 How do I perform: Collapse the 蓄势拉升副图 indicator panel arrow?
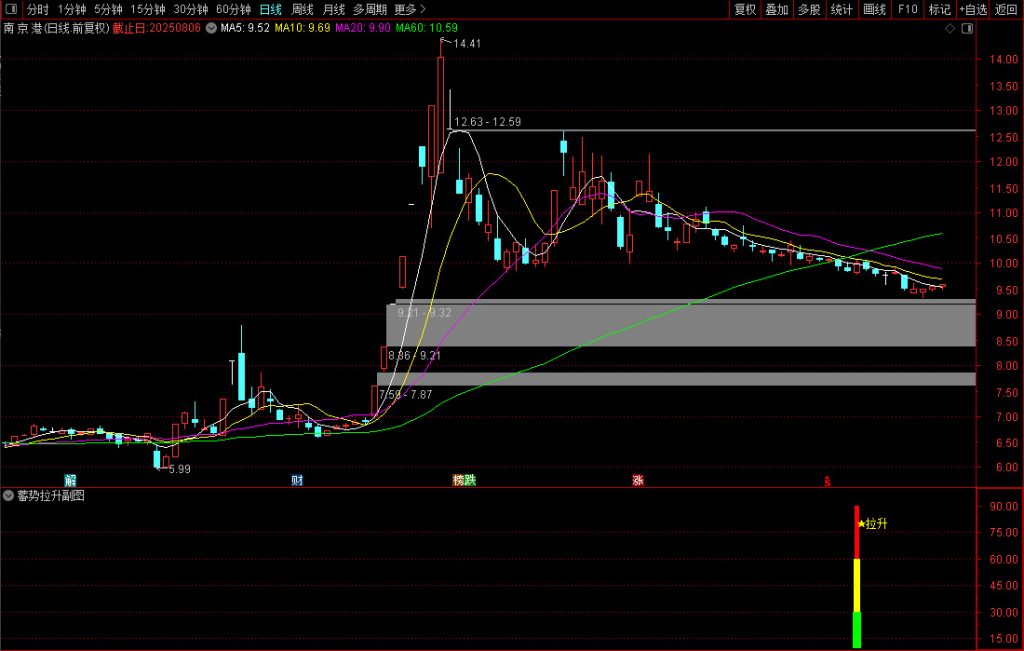(x=9, y=496)
